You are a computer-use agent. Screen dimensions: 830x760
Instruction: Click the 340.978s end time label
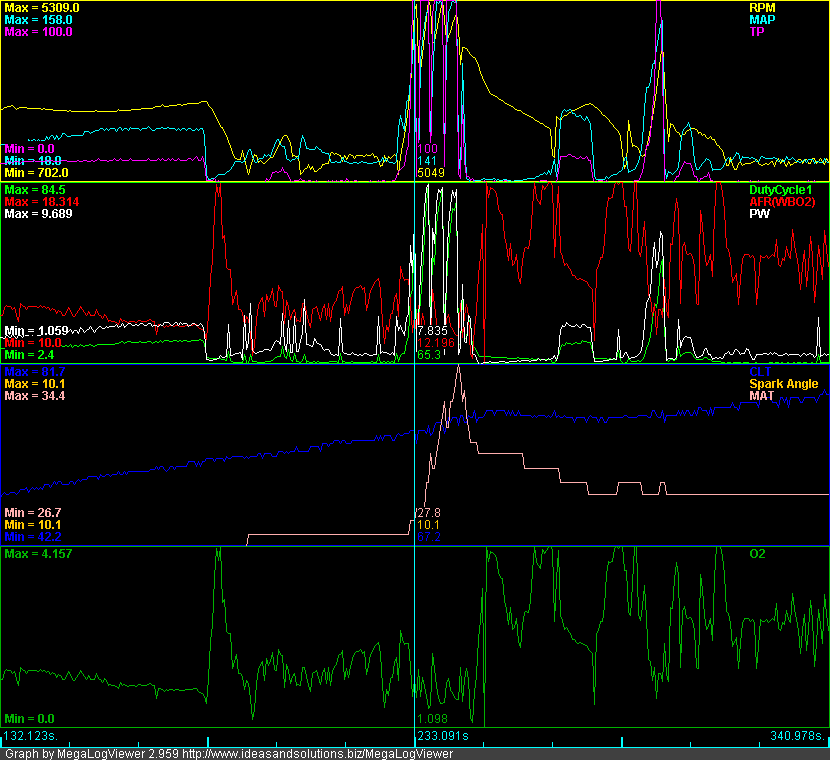point(798,737)
